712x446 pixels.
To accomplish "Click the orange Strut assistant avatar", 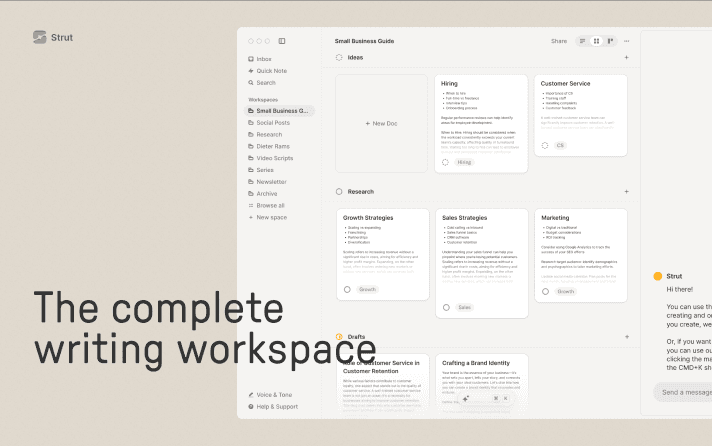I will pyautogui.click(x=658, y=276).
